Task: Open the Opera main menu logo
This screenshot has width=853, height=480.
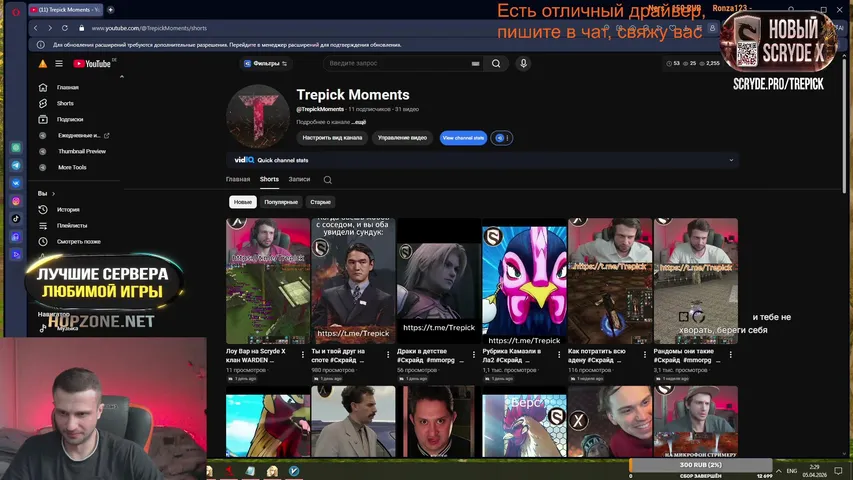Action: tap(16, 11)
